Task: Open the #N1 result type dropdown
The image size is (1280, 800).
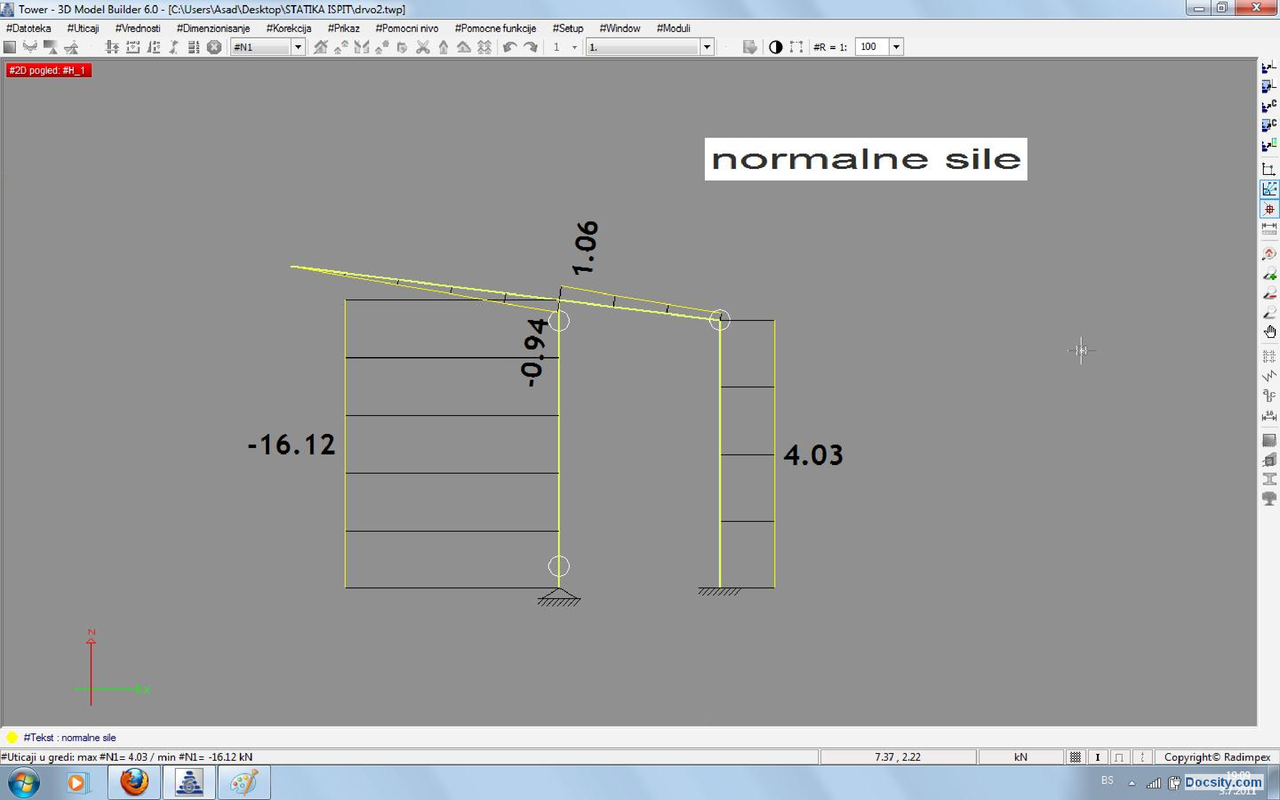Action: [x=297, y=47]
